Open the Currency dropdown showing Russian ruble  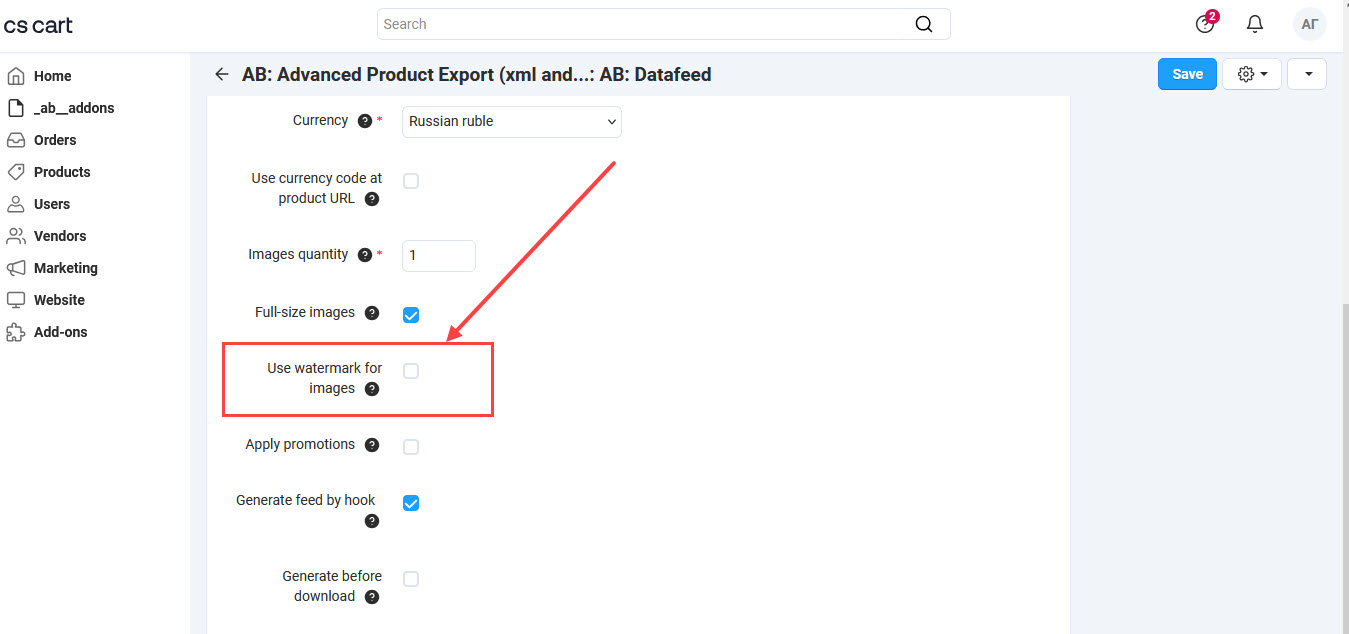512,122
